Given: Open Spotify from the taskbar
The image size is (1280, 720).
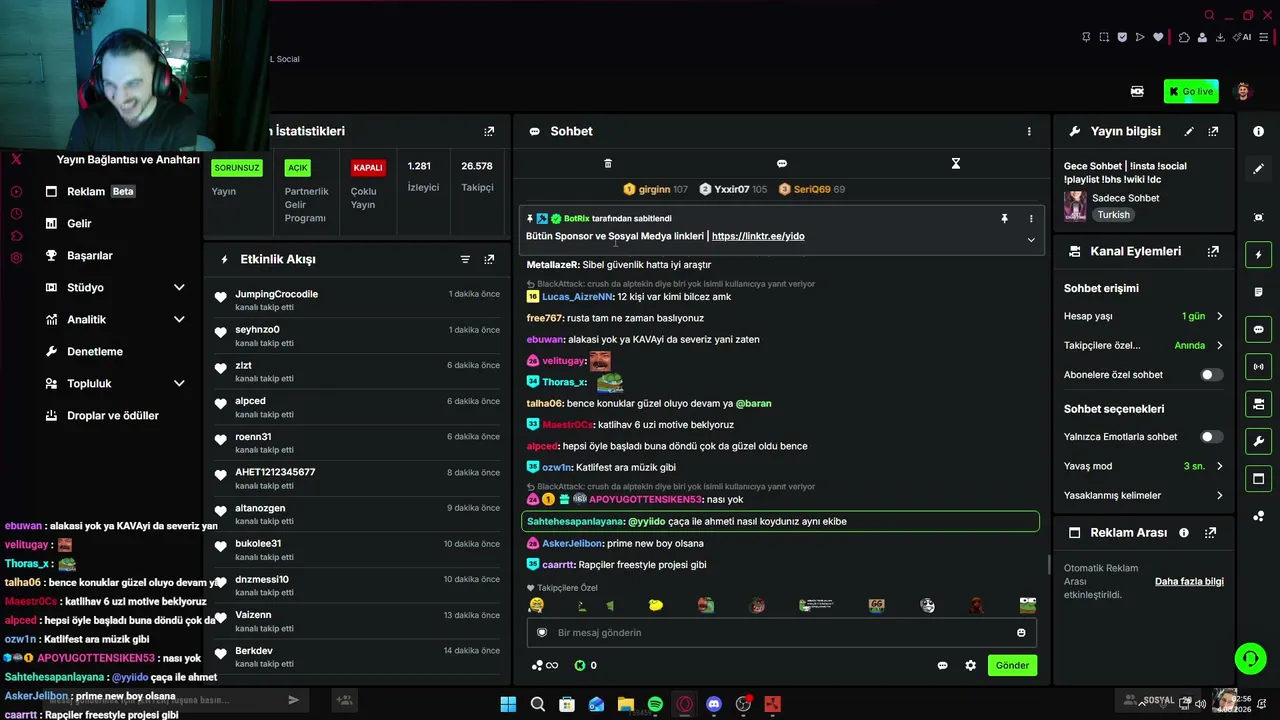Looking at the screenshot, I should (655, 704).
